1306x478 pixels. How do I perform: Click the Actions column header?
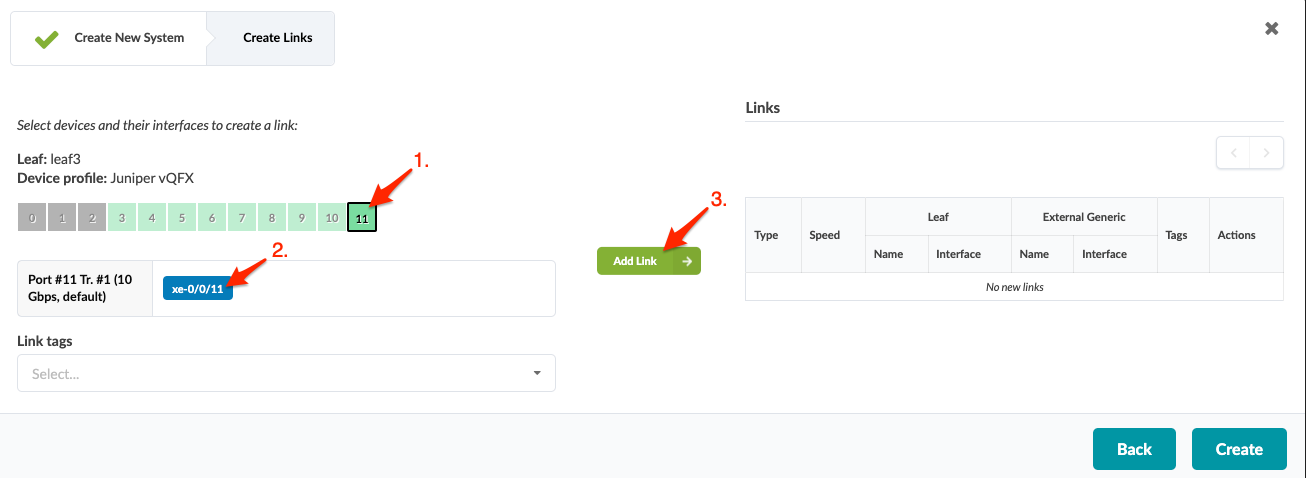pos(1235,235)
